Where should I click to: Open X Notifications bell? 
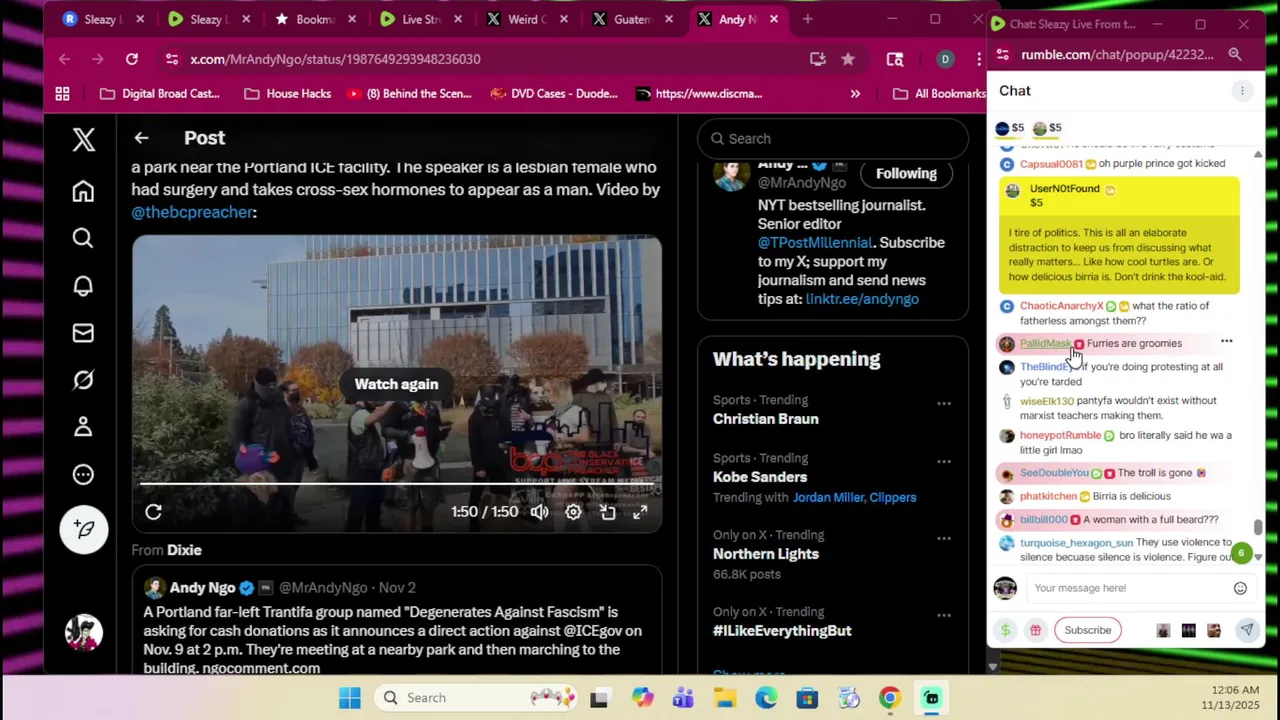click(83, 286)
